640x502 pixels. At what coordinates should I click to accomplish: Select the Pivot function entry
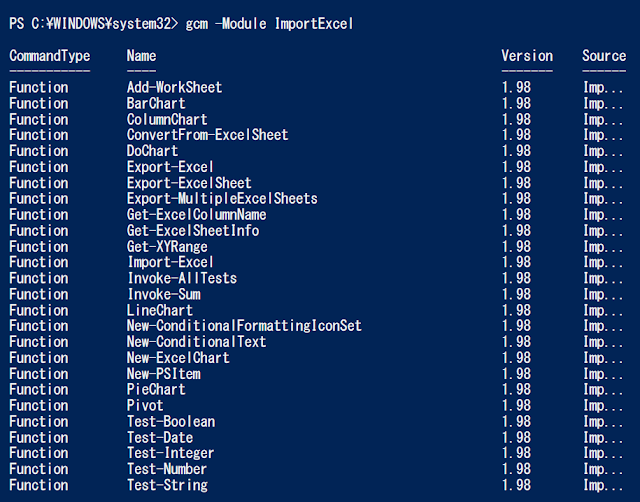[x=145, y=406]
